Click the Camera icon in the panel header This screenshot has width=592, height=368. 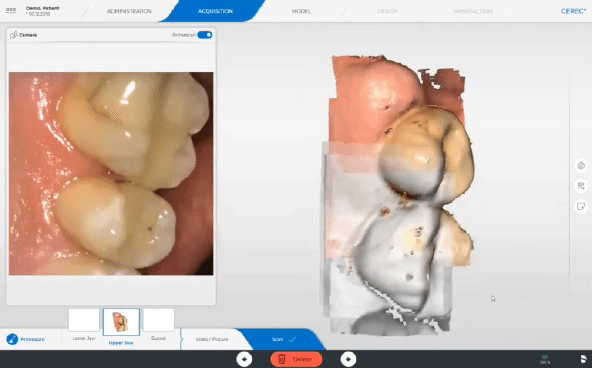[14, 35]
